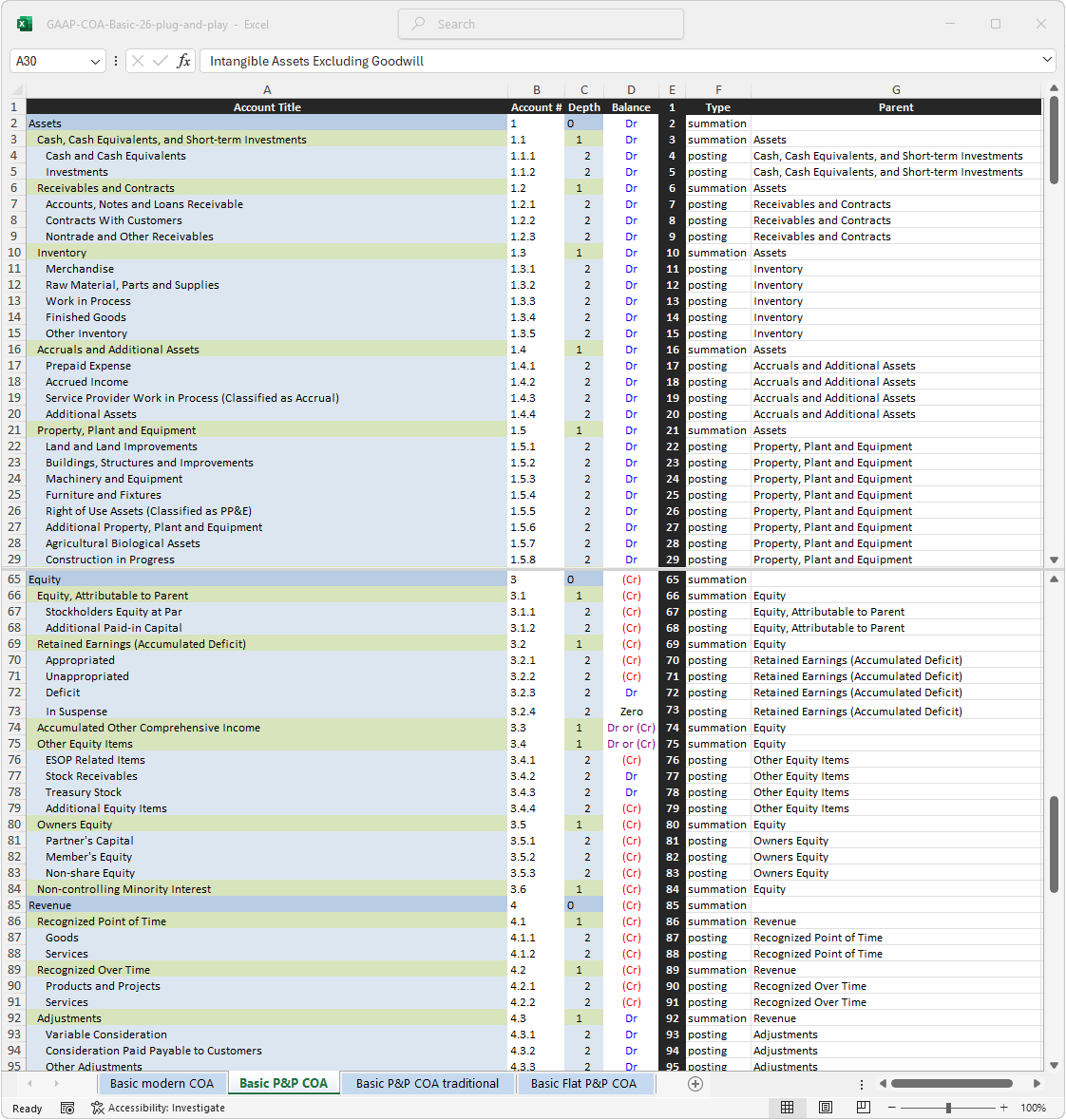Select 'In Suspense' cell

point(267,711)
